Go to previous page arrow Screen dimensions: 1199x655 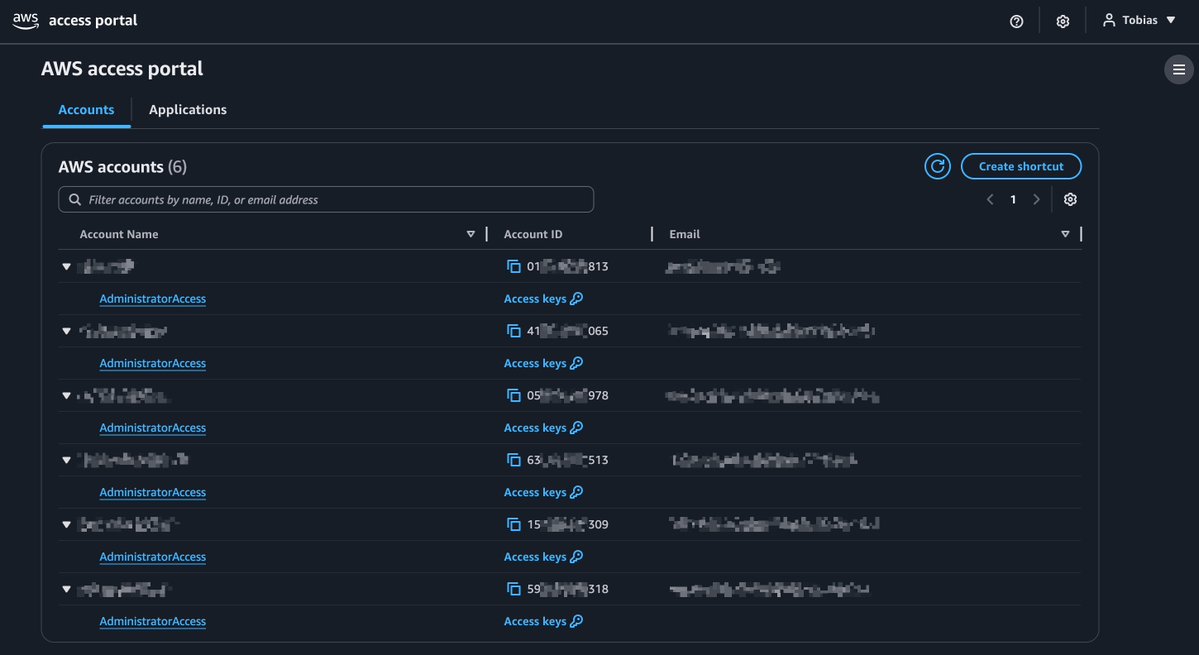pos(989,199)
